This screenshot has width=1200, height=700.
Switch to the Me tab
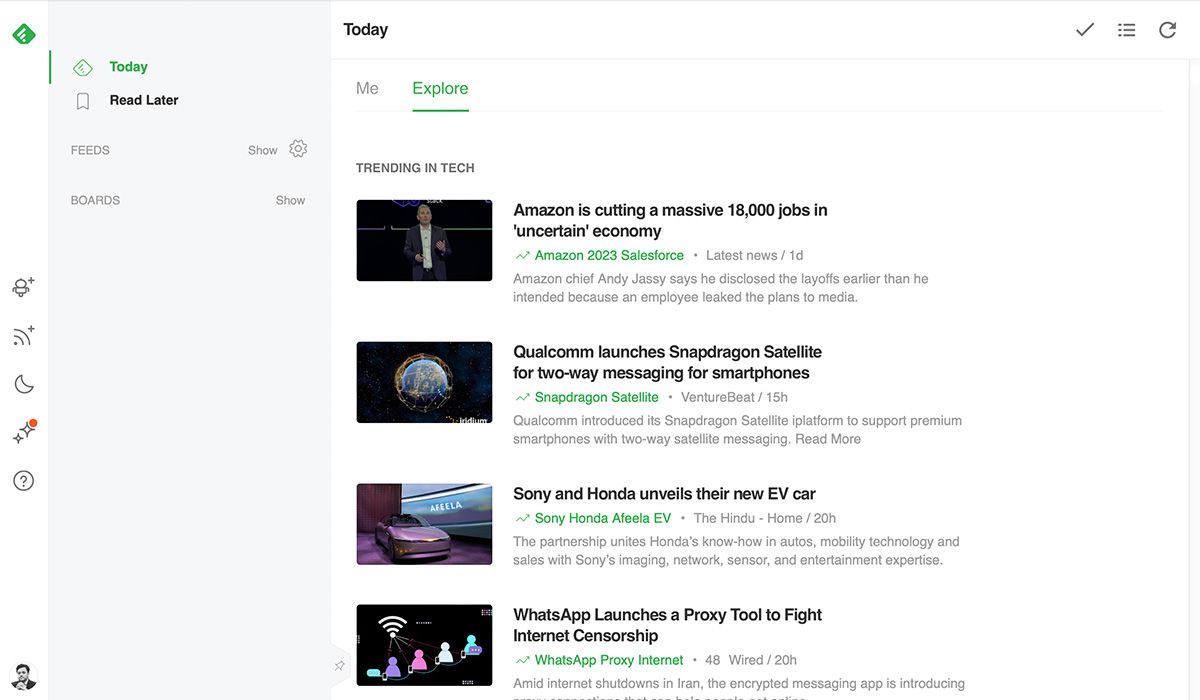[x=367, y=88]
